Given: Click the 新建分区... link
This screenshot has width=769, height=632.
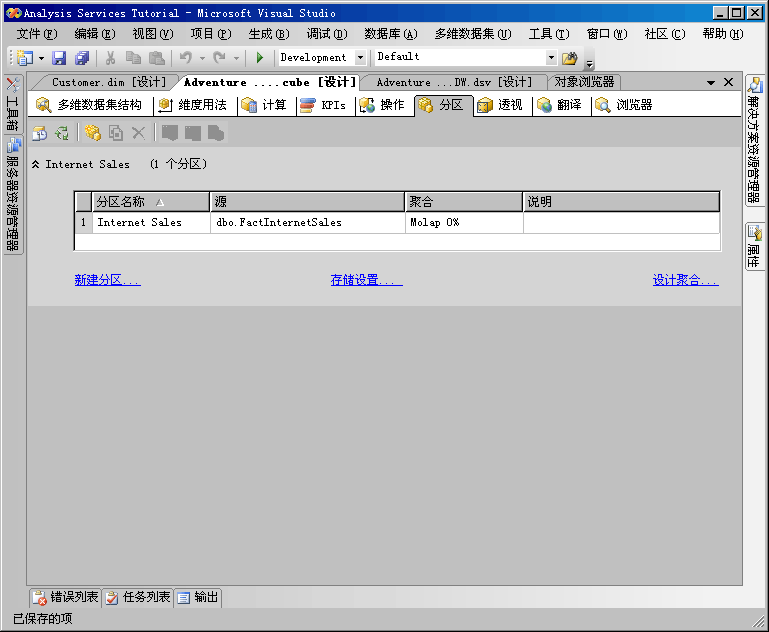Looking at the screenshot, I should 107,280.
